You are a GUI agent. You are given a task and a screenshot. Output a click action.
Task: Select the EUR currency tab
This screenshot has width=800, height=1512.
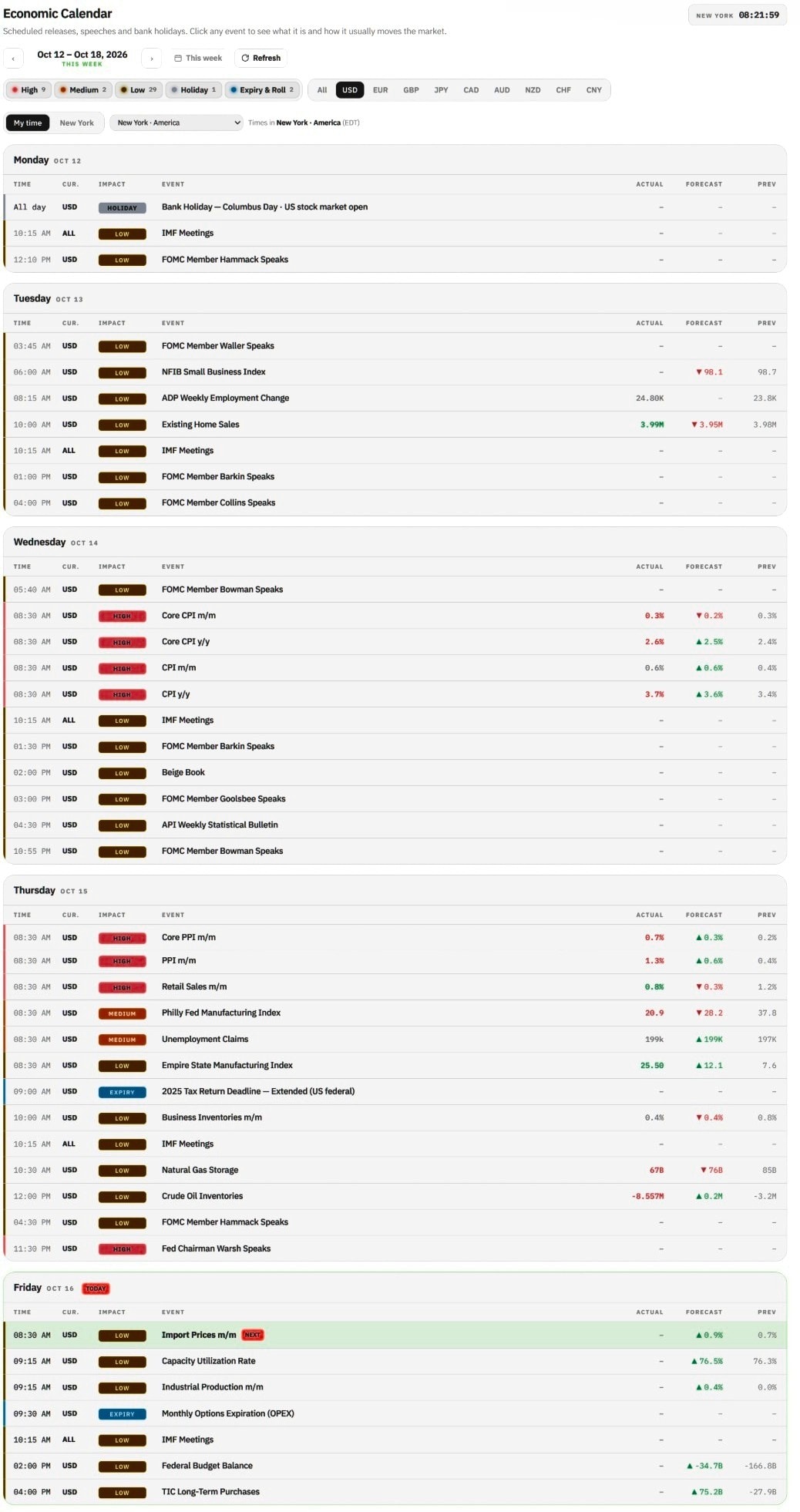coord(381,90)
